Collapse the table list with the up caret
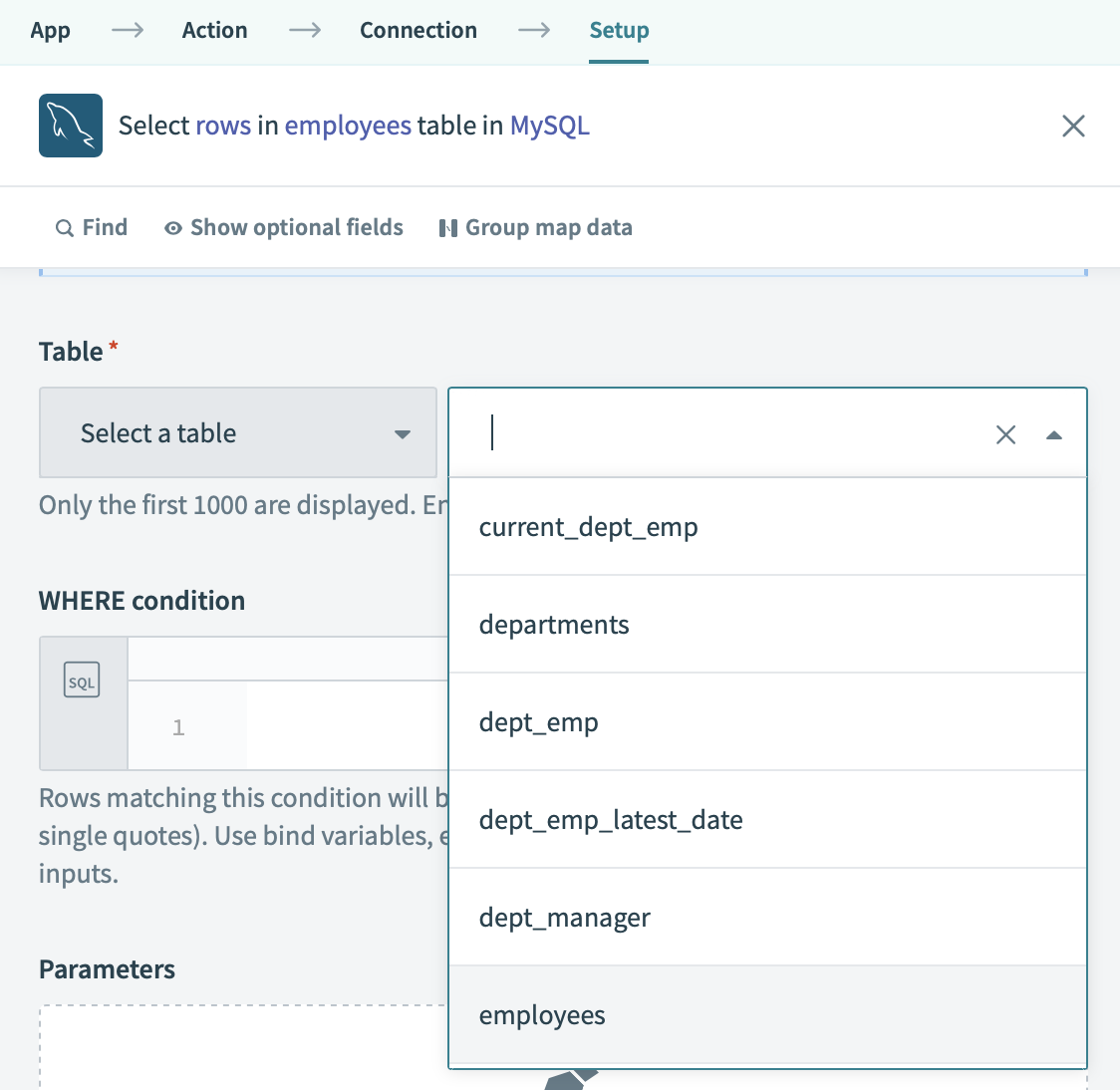Image resolution: width=1120 pixels, height=1090 pixels. 1053,435
